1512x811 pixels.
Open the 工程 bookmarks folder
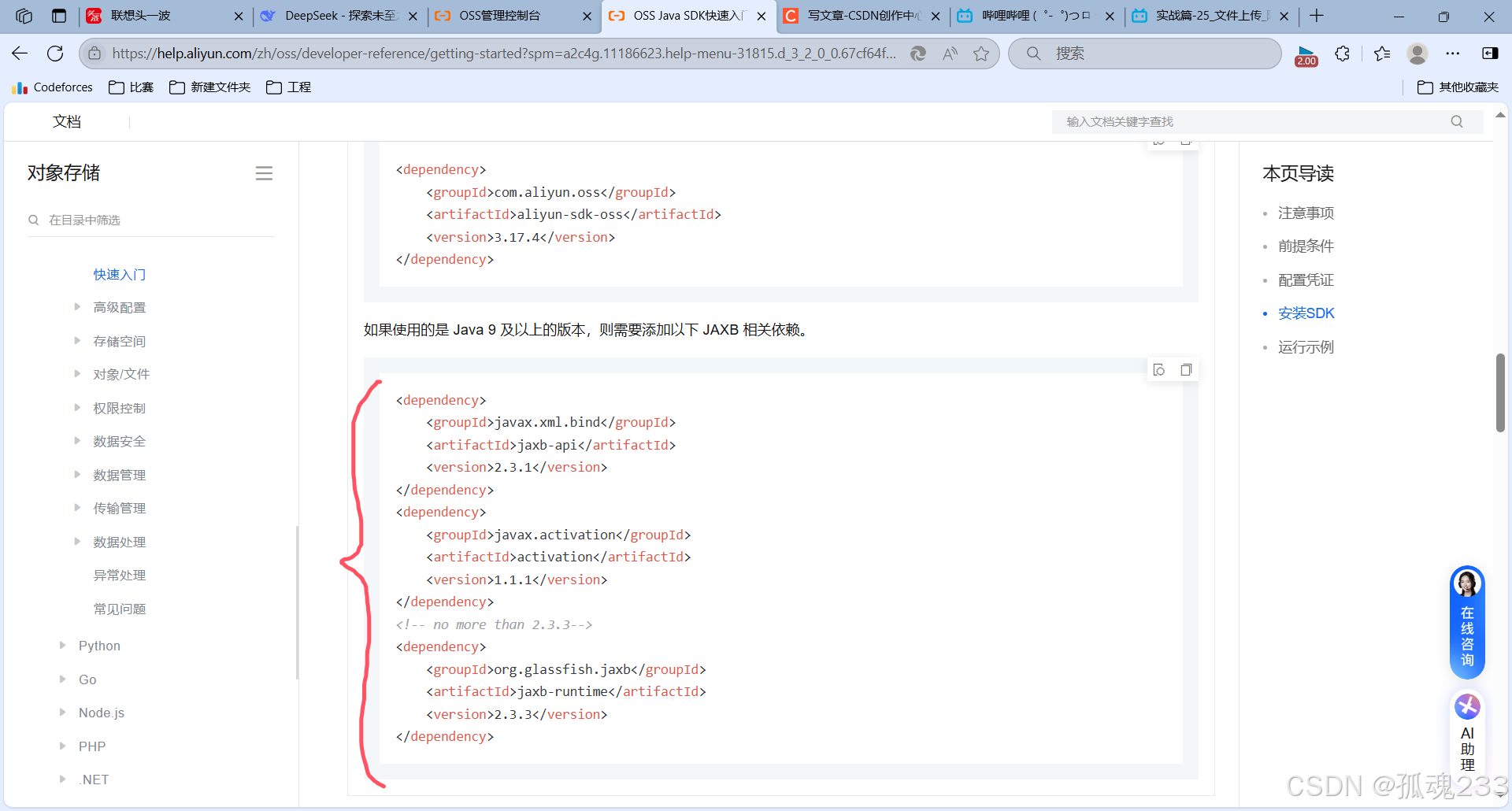tap(289, 87)
